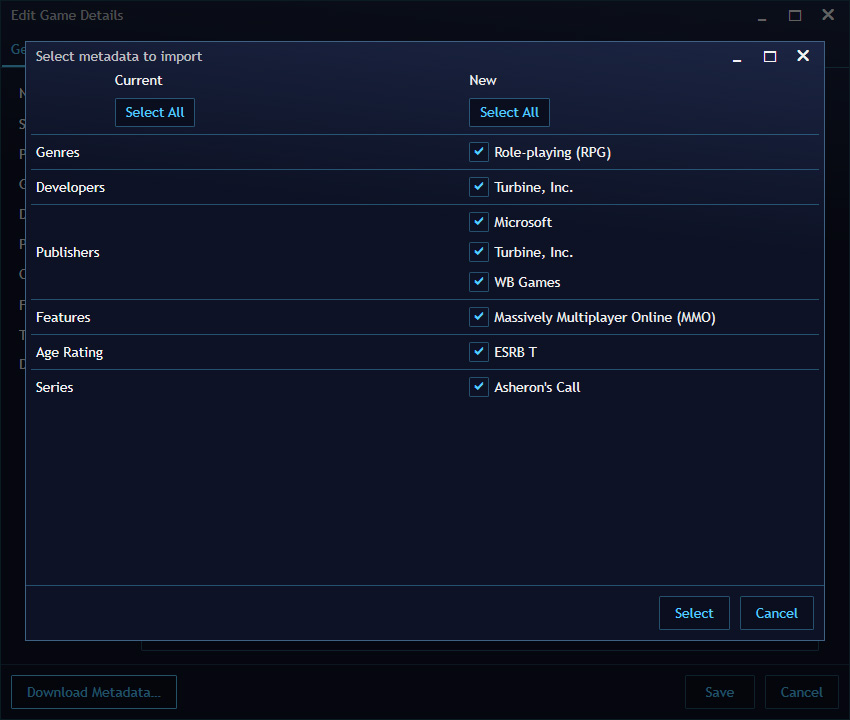The image size is (850, 720).
Task: Uncheck the Role-playing (RPG) genre
Action: (x=478, y=152)
